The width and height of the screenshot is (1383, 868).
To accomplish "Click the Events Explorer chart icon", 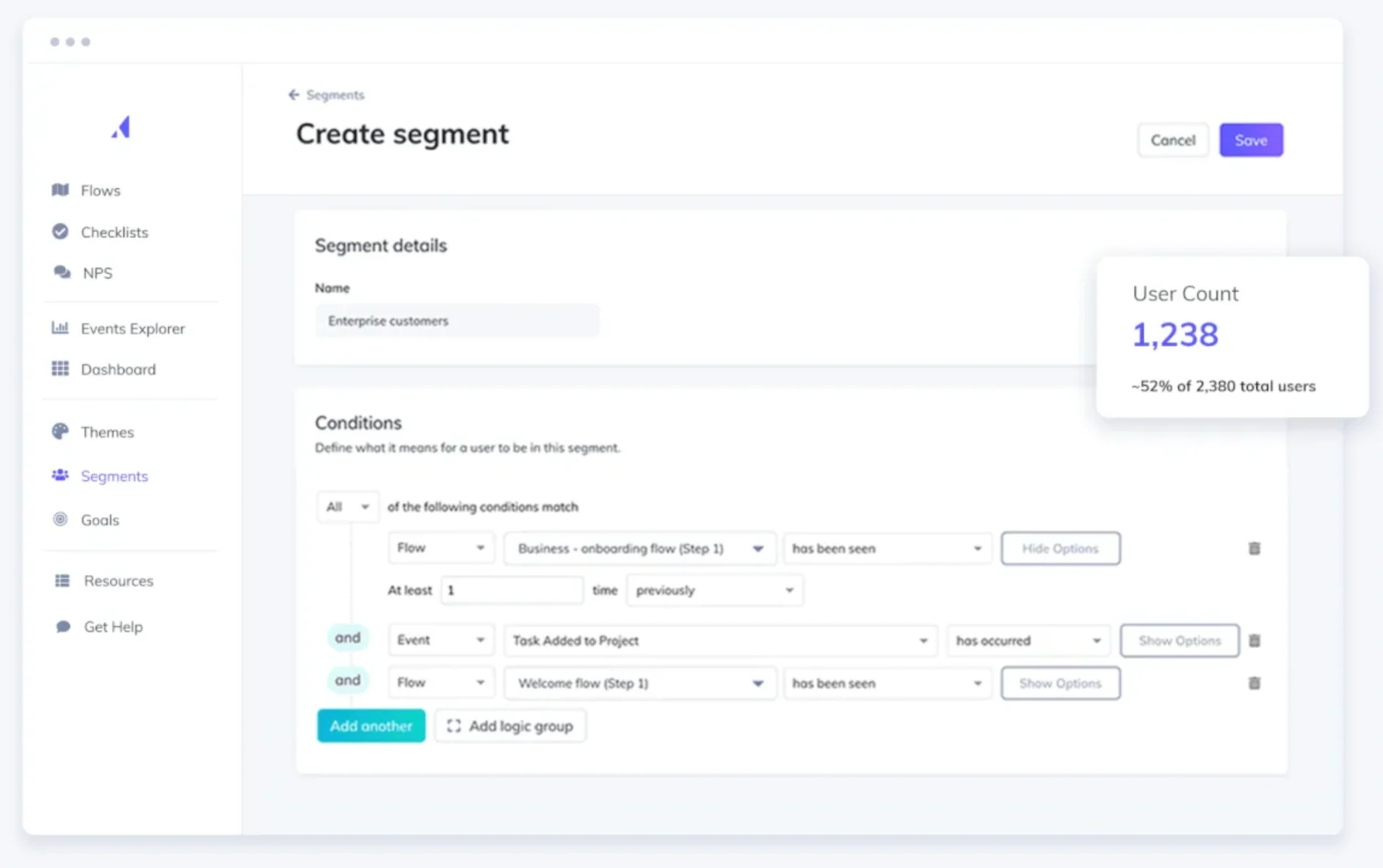I will click(x=60, y=328).
